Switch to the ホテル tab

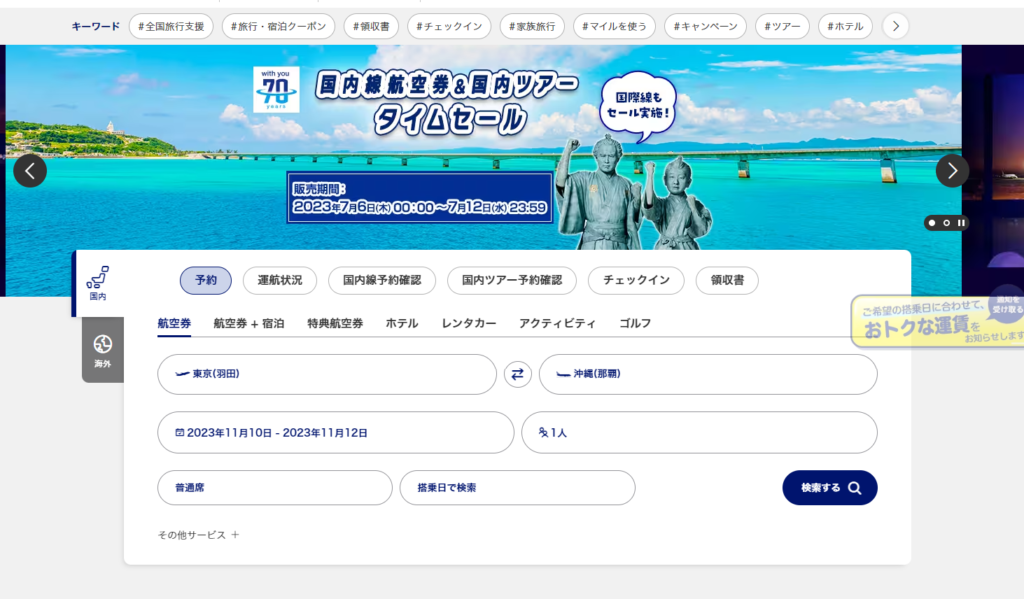pos(402,323)
